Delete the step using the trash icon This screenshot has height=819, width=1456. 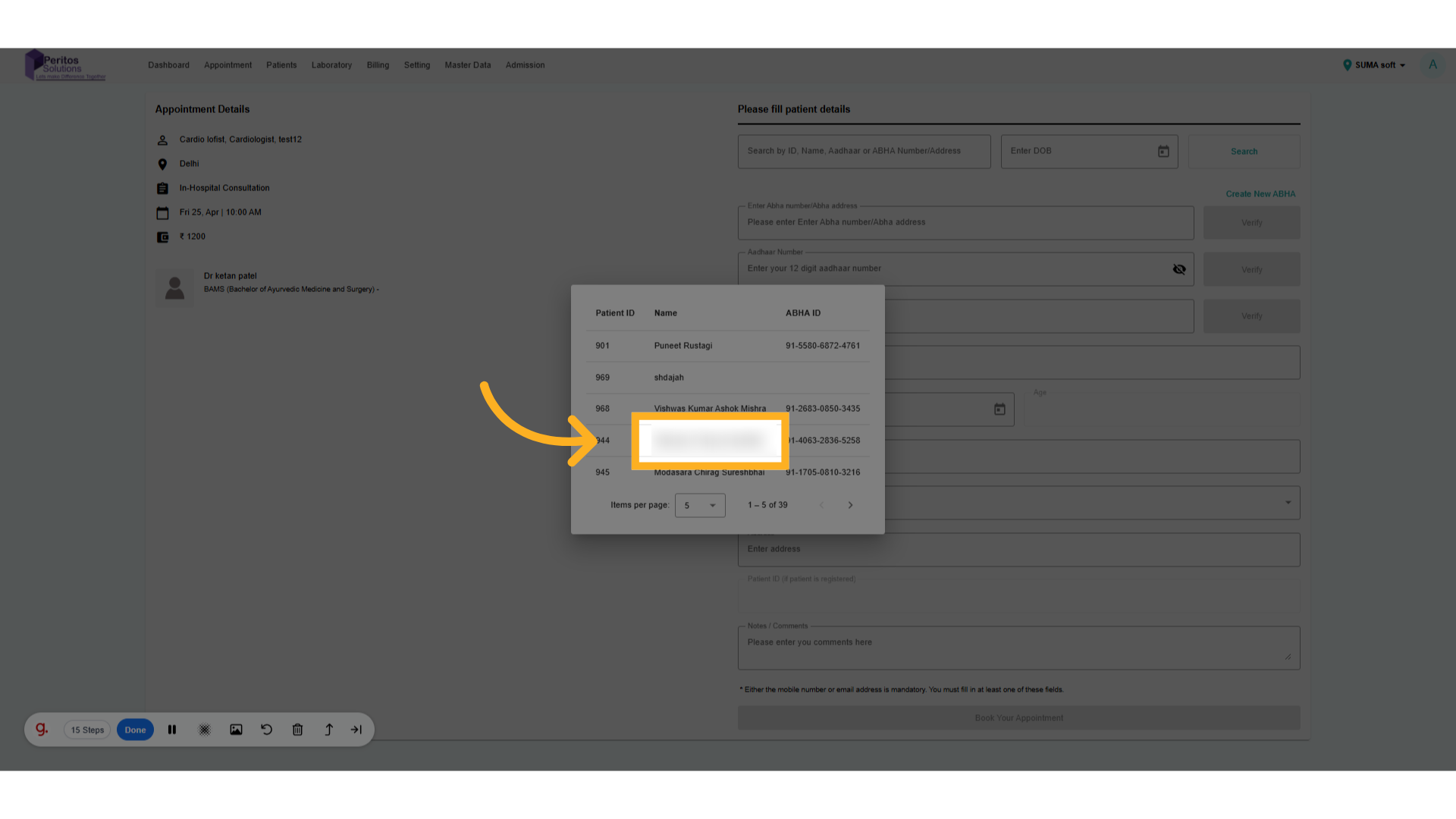[297, 730]
